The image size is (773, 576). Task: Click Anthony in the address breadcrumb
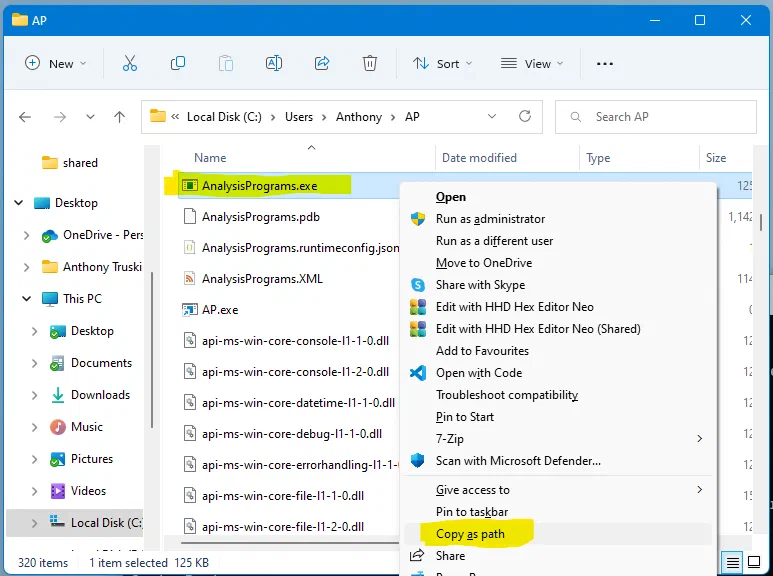pos(359,117)
